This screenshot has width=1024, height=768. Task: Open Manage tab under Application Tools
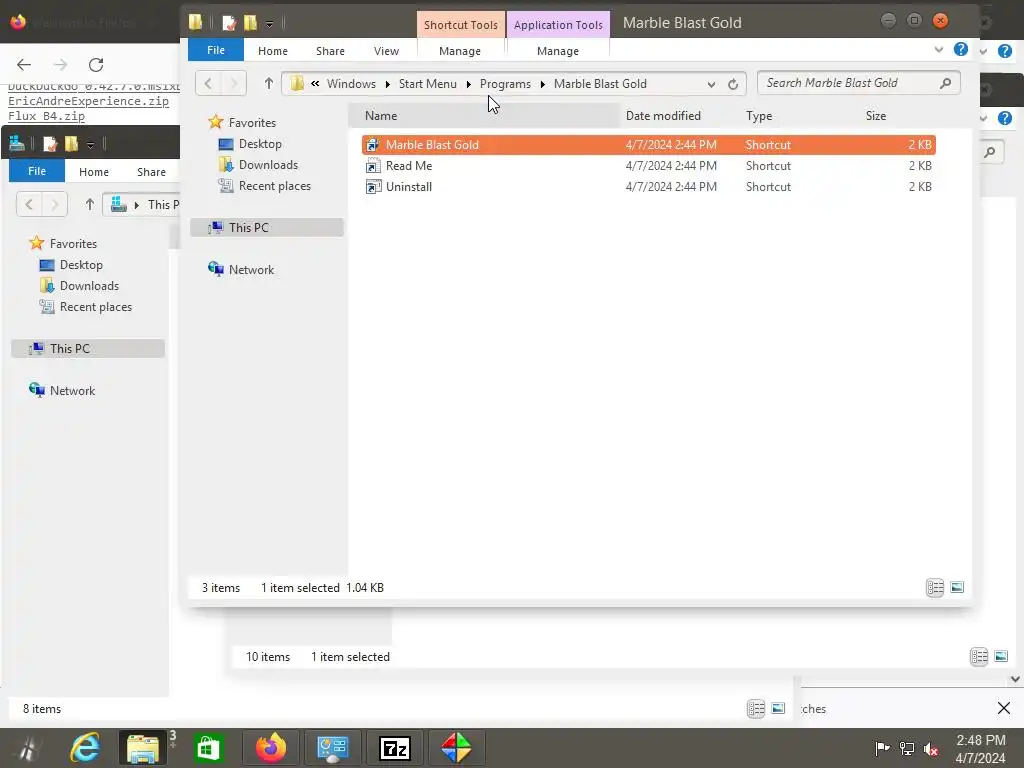coord(558,51)
